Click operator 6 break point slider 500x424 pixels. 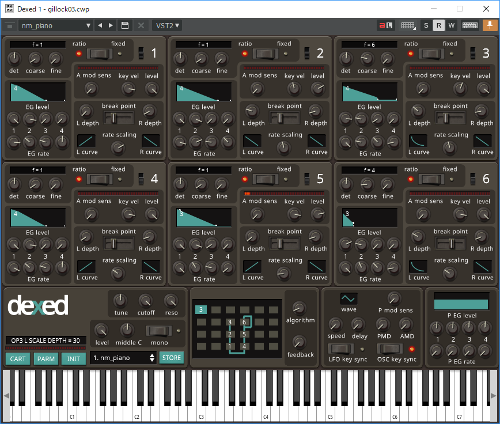pos(451,244)
